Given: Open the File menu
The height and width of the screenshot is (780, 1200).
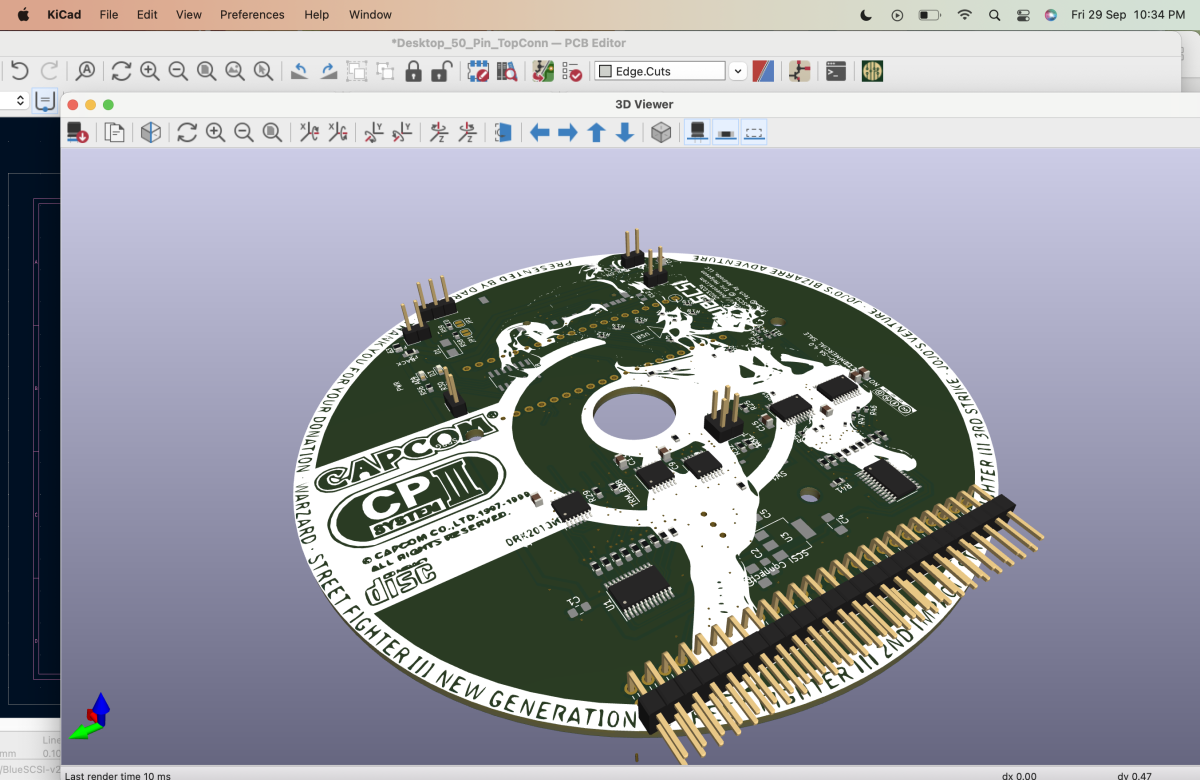Looking at the screenshot, I should 109,15.
